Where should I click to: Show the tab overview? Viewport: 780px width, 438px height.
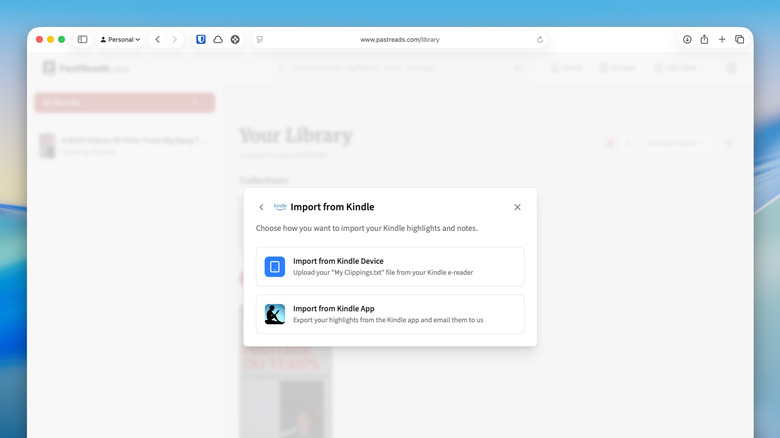point(740,39)
